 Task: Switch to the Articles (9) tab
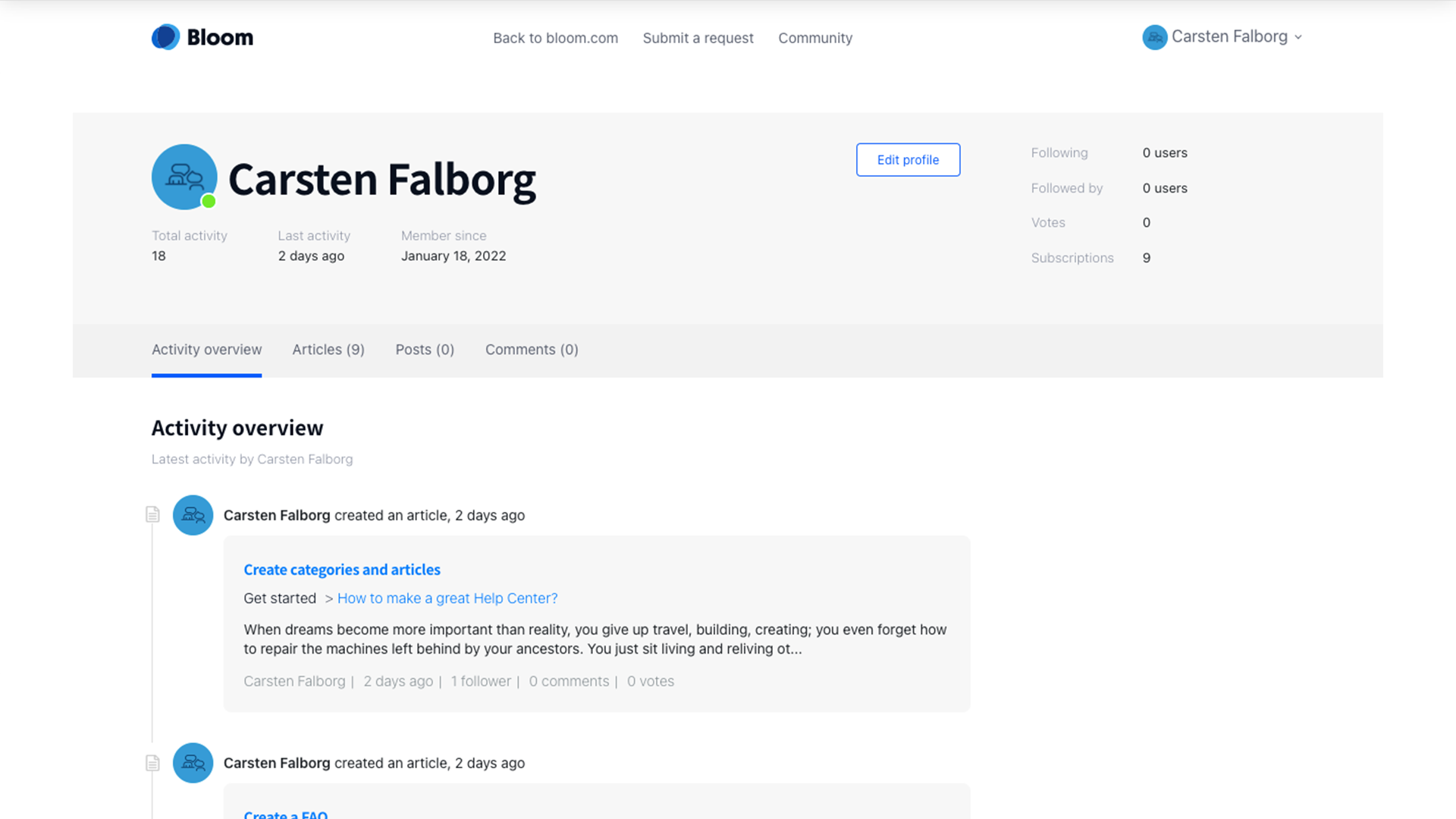click(328, 350)
